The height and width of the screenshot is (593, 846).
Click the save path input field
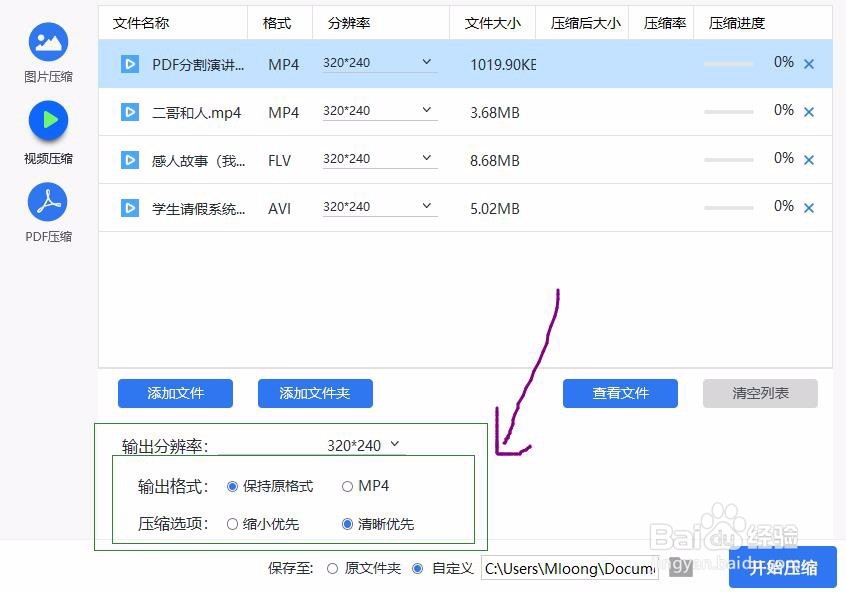[x=568, y=568]
